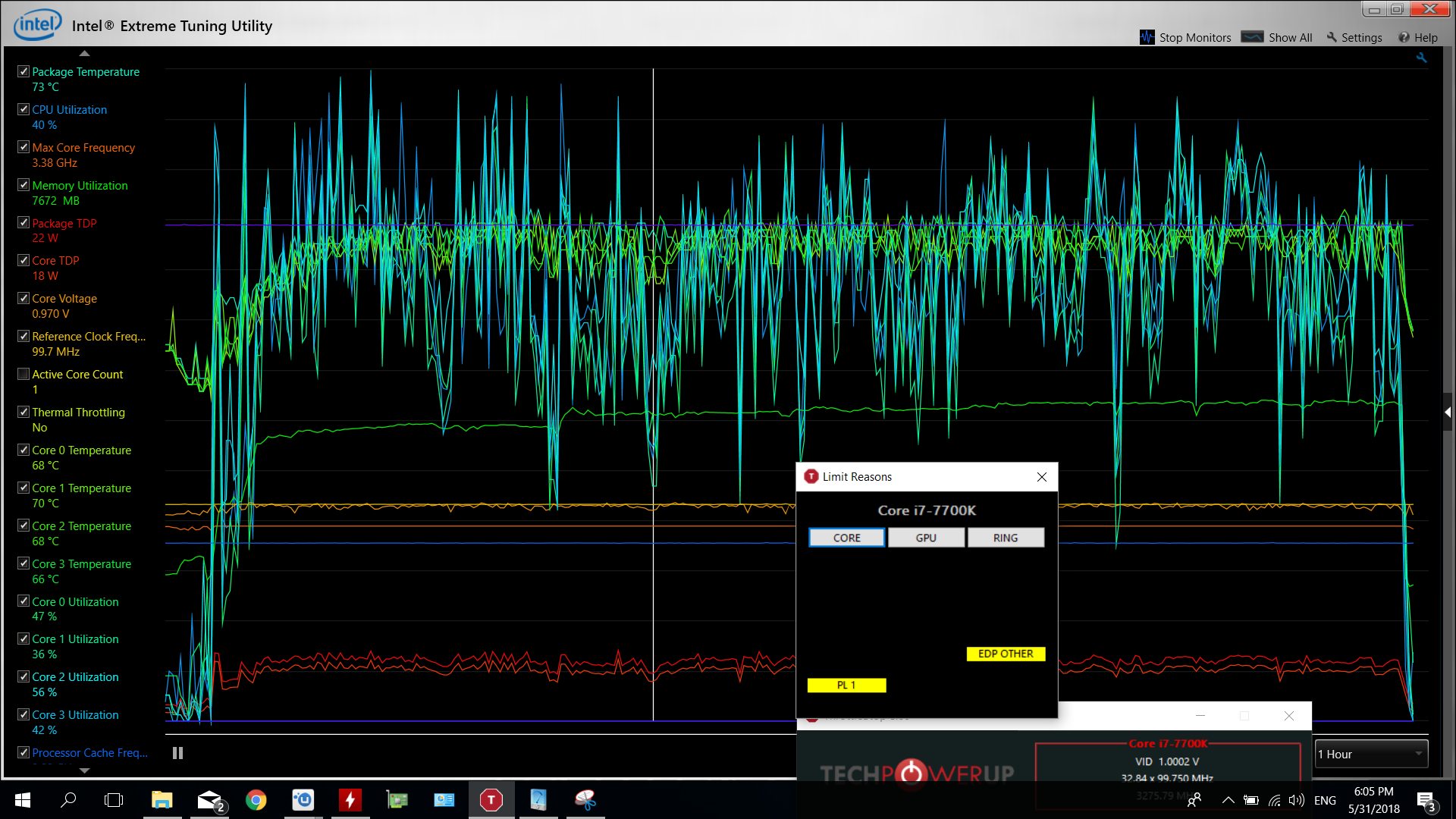Select GPU tab in Limit Reasons
Screen dimensions: 1456x819
(x=926, y=538)
